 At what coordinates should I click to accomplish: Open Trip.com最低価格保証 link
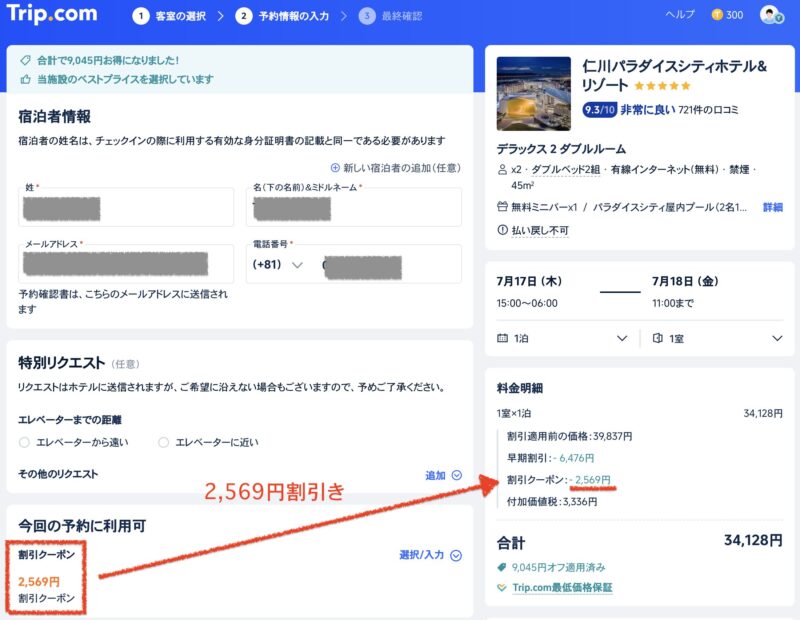(x=562, y=587)
